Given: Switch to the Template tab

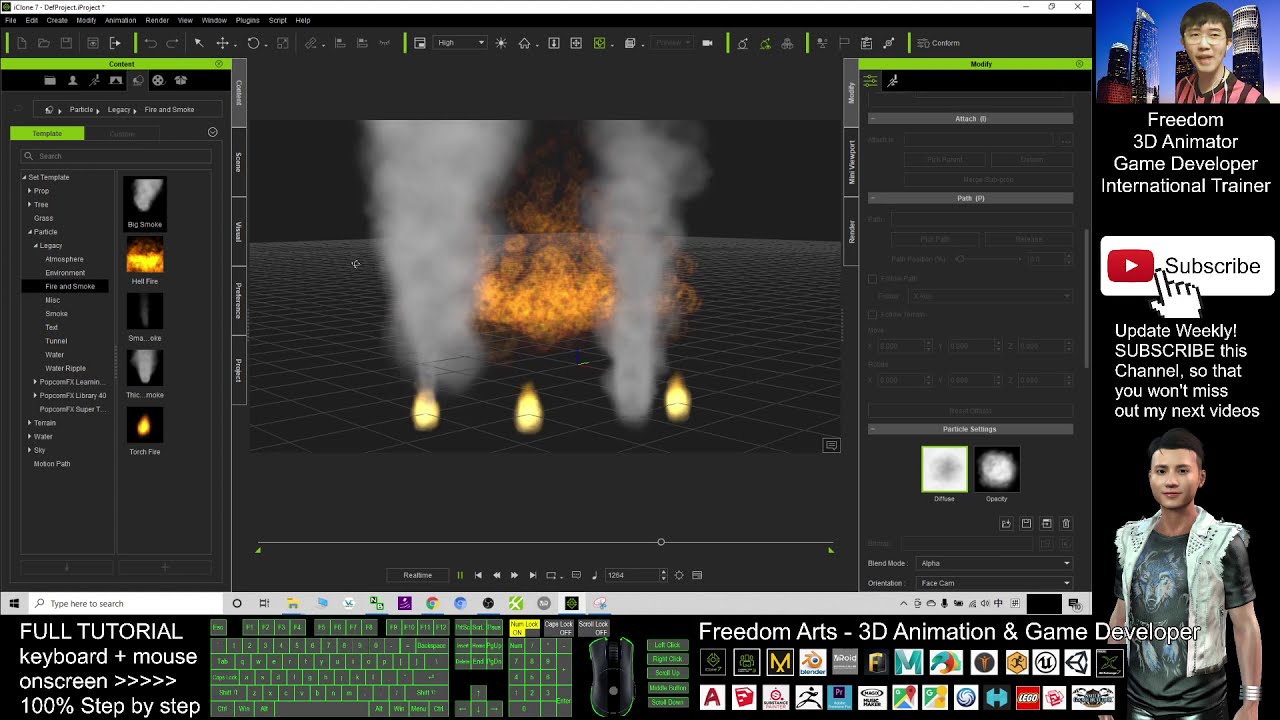Looking at the screenshot, I should pyautogui.click(x=47, y=133).
